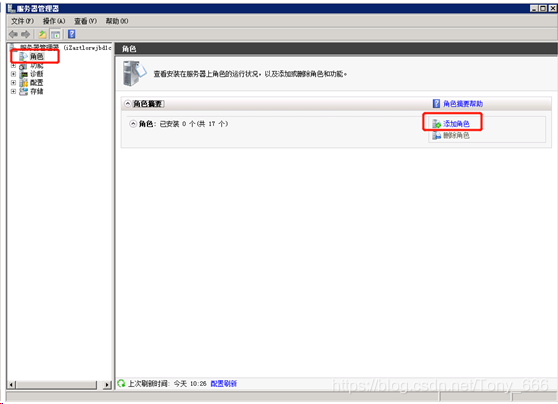The height and width of the screenshot is (404, 558).
Task: Select the 存储 tree item
Action: 36,91
